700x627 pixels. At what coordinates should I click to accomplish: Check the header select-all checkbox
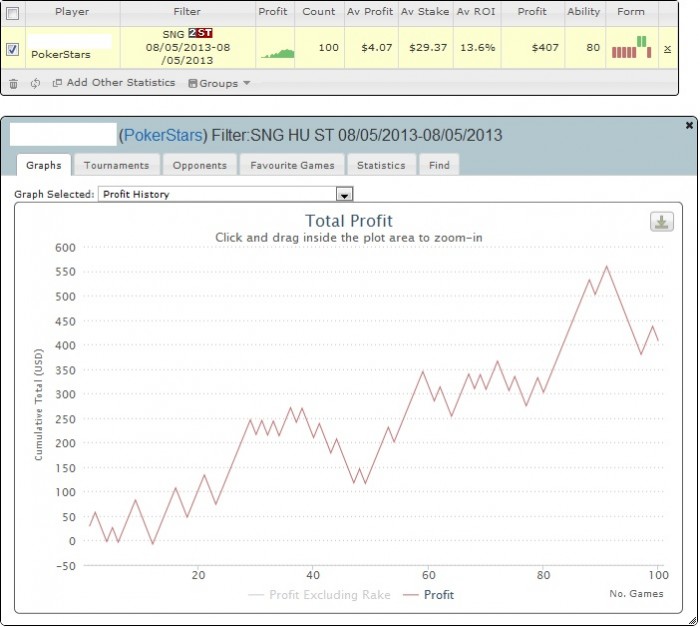[x=12, y=13]
